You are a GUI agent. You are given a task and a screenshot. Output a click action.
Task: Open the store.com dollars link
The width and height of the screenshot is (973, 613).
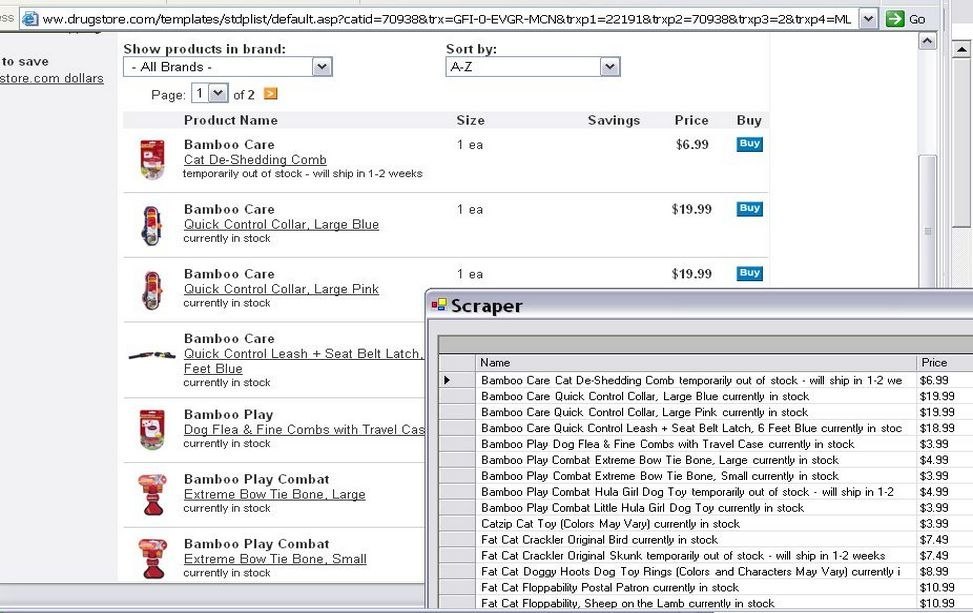tap(52, 78)
